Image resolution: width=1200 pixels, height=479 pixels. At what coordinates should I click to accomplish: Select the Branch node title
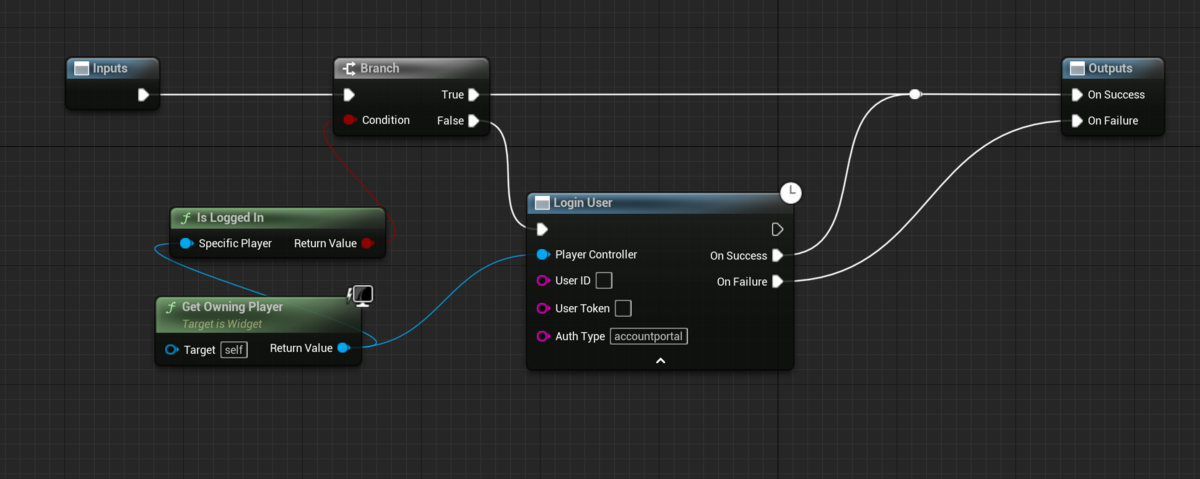[380, 68]
